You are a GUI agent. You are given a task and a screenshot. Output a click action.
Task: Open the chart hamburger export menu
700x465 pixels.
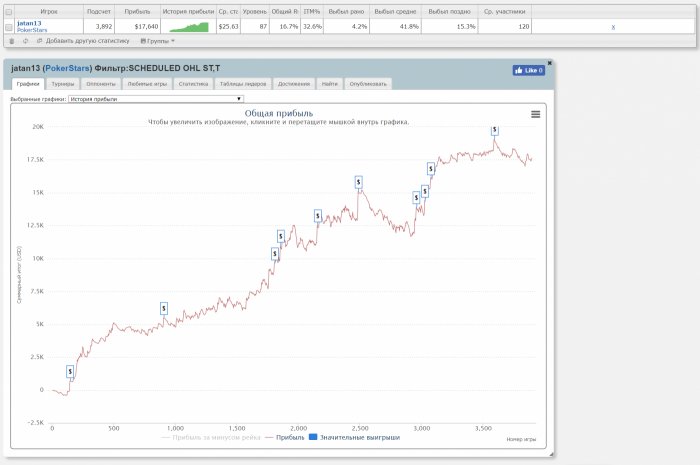pos(536,114)
